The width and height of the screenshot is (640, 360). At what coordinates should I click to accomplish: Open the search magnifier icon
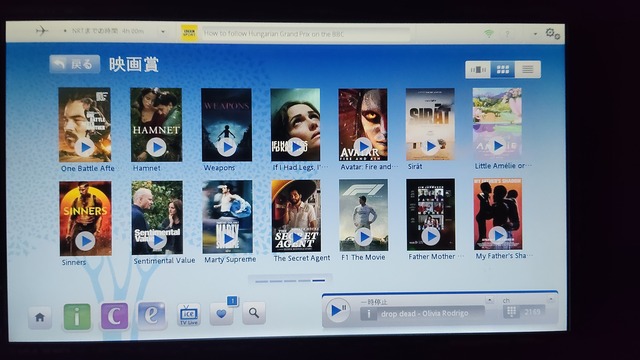[x=254, y=313]
